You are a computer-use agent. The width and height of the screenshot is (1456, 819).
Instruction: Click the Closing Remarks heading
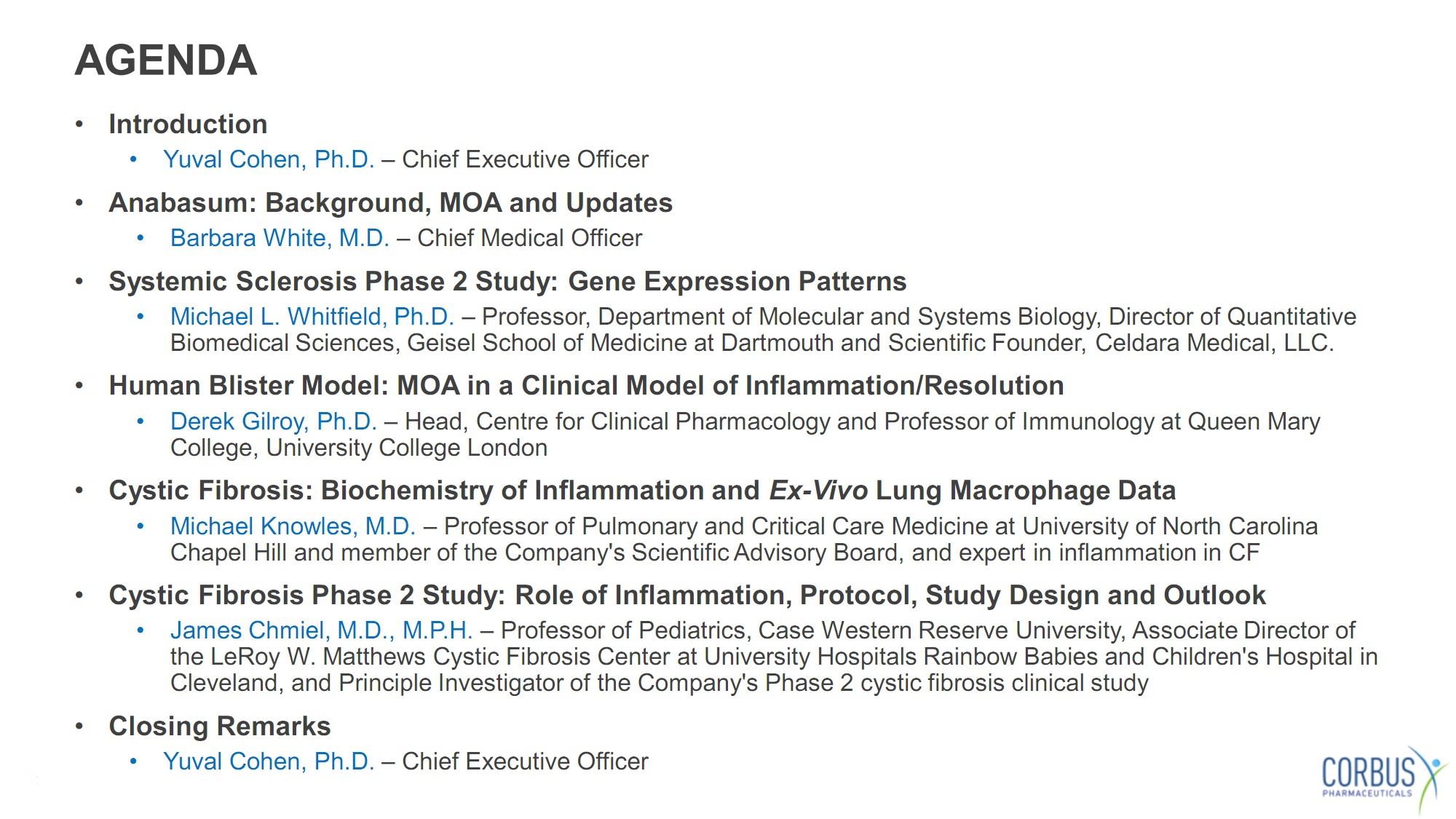tap(220, 726)
